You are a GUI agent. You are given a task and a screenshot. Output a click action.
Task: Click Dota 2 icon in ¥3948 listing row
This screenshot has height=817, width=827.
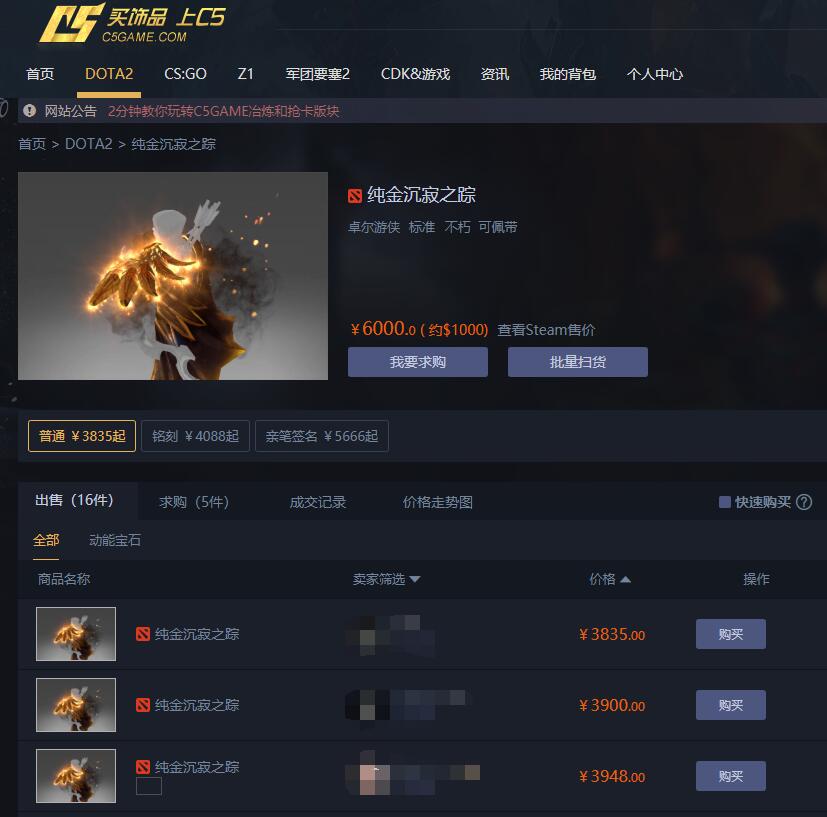click(143, 767)
